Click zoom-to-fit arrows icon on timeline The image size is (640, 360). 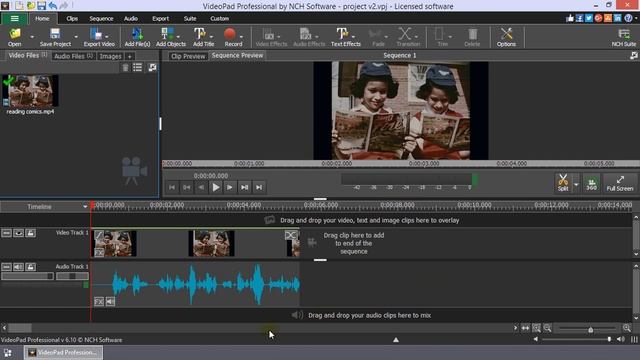(x=525, y=328)
